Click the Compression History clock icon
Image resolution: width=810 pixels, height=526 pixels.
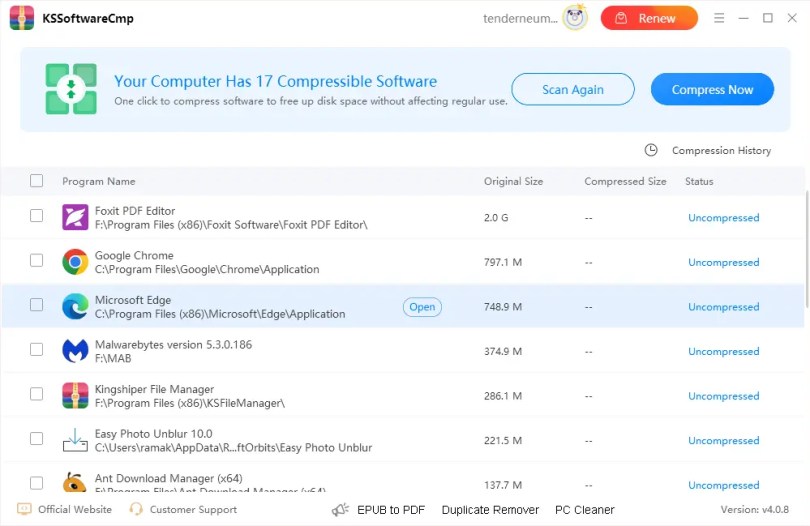(x=651, y=150)
